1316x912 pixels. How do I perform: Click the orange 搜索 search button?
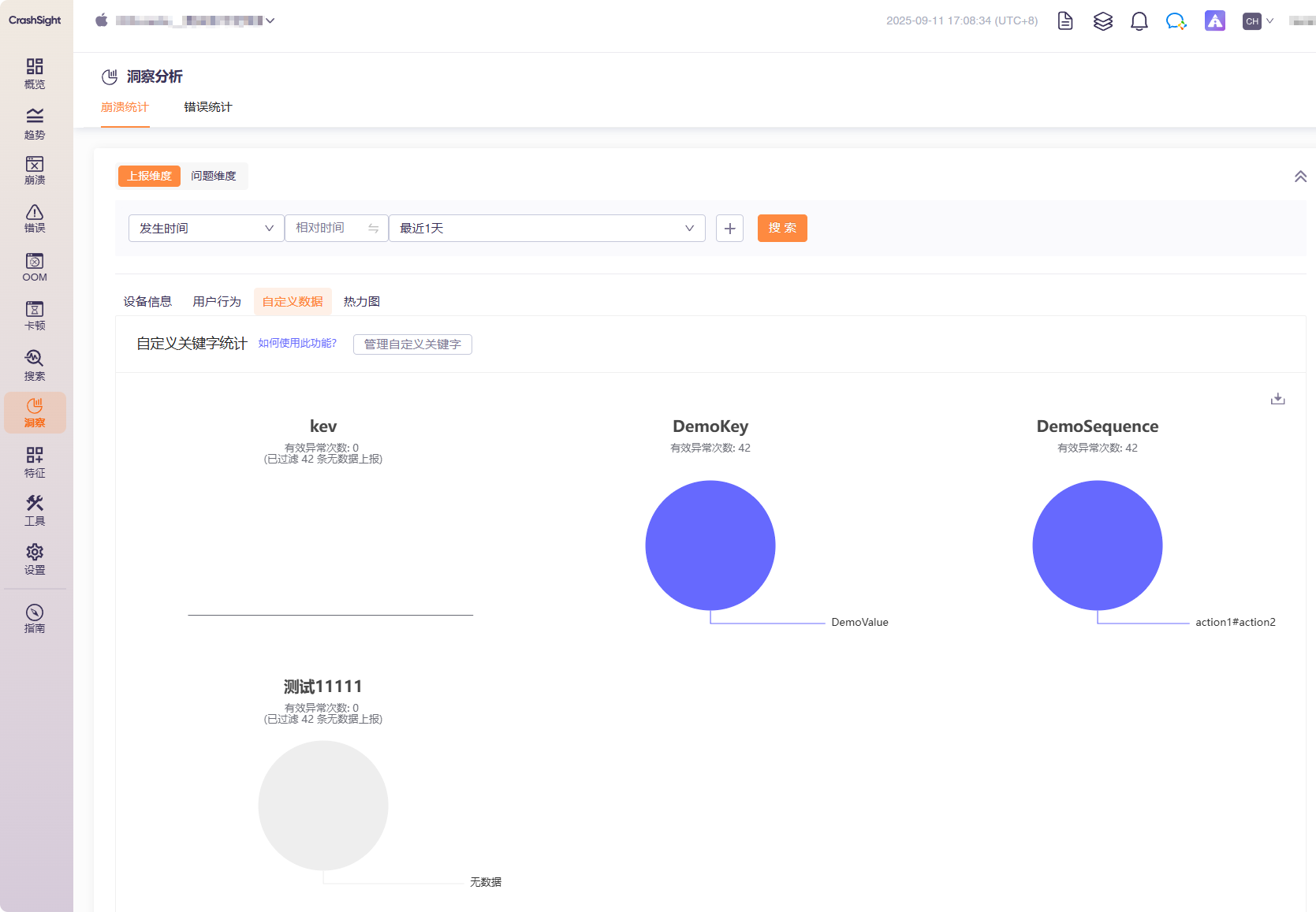coord(781,228)
